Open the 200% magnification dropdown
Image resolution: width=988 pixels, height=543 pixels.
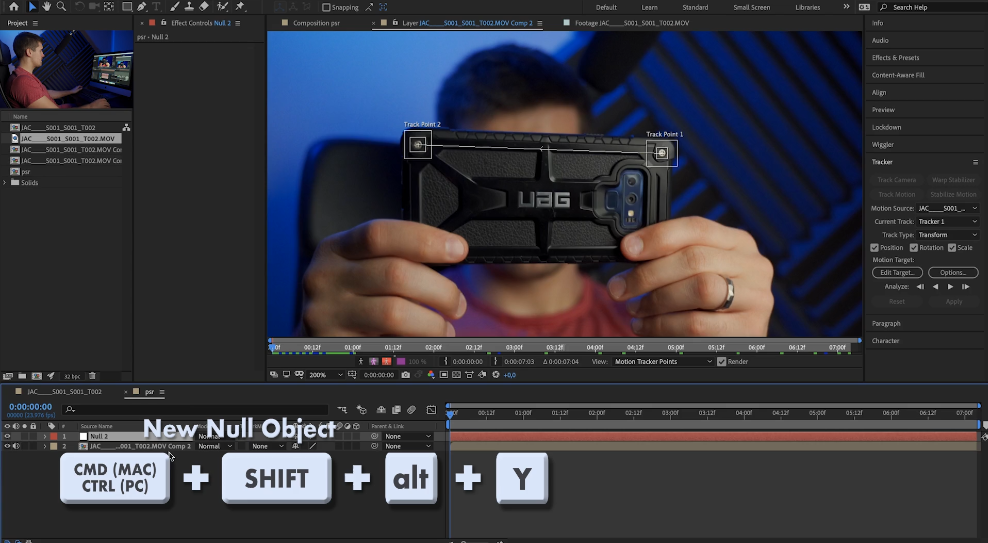(x=326, y=375)
